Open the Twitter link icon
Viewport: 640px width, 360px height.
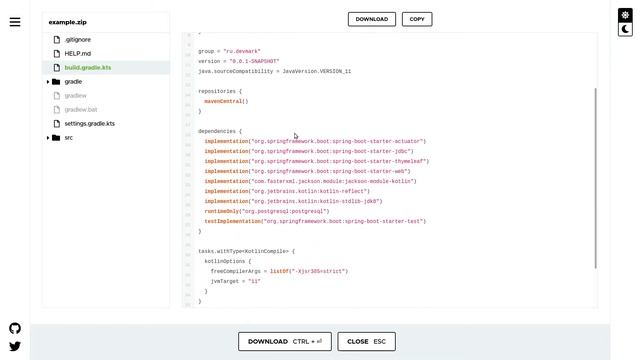click(15, 347)
